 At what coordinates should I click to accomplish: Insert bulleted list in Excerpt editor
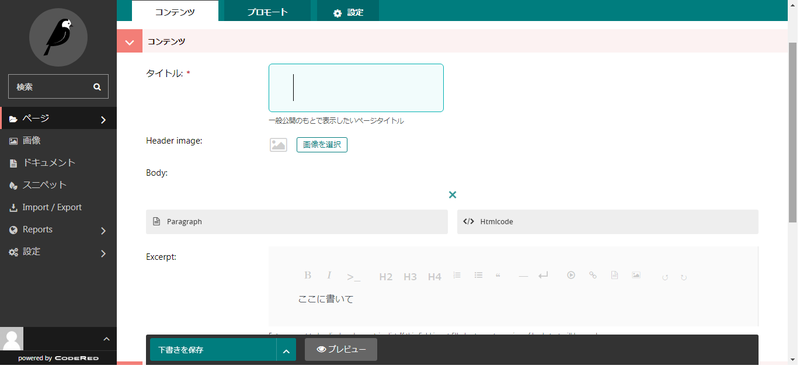[478, 275]
